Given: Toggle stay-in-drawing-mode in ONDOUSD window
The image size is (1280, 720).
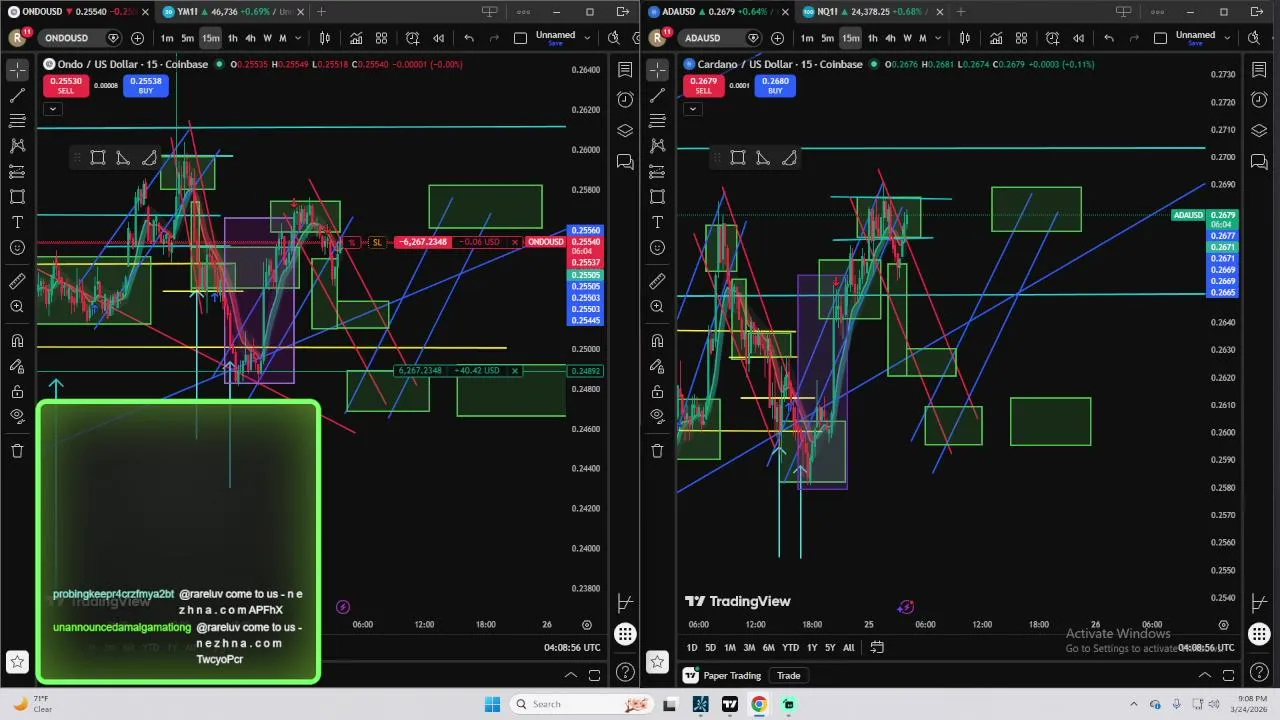Looking at the screenshot, I should pos(17,366).
